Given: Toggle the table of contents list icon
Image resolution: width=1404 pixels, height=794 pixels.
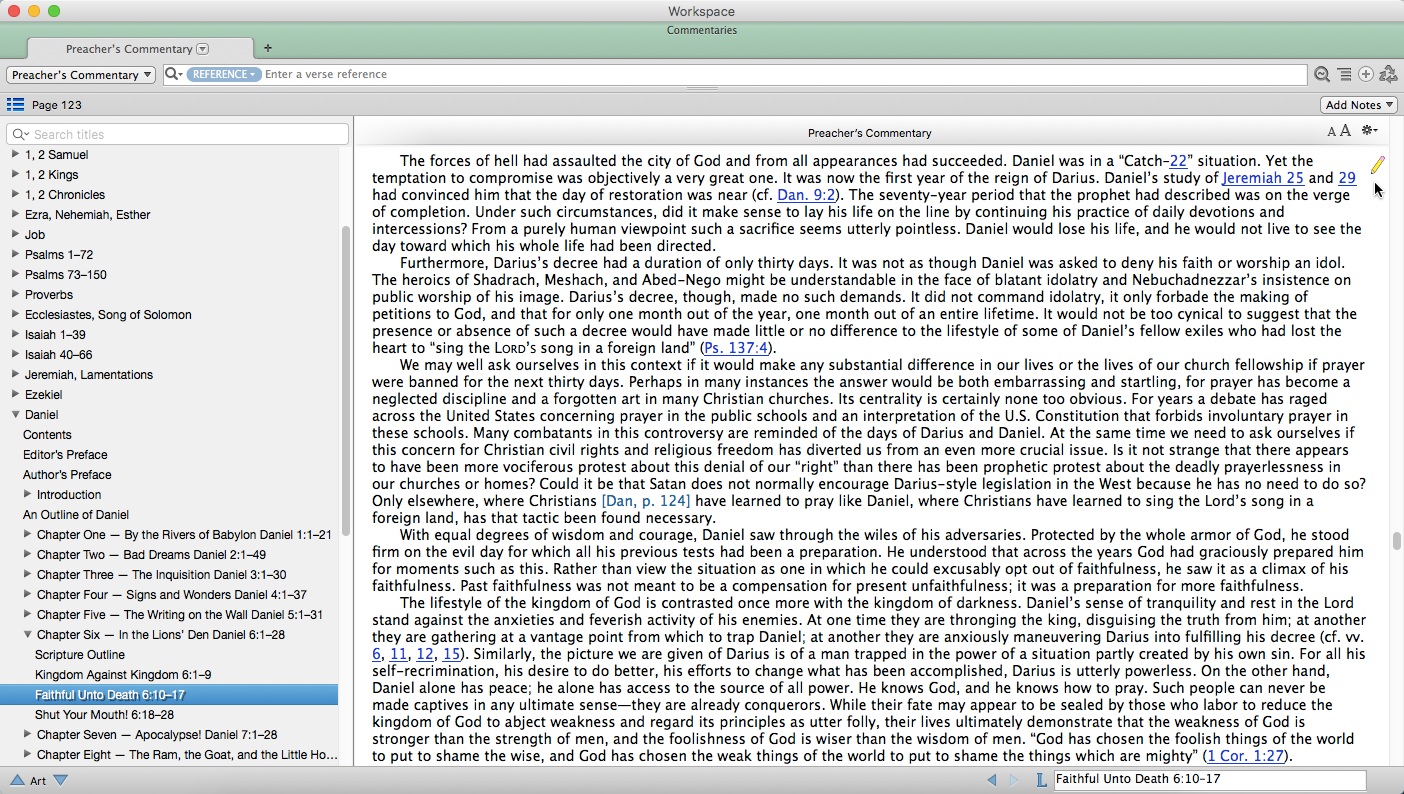Looking at the screenshot, I should (15, 104).
